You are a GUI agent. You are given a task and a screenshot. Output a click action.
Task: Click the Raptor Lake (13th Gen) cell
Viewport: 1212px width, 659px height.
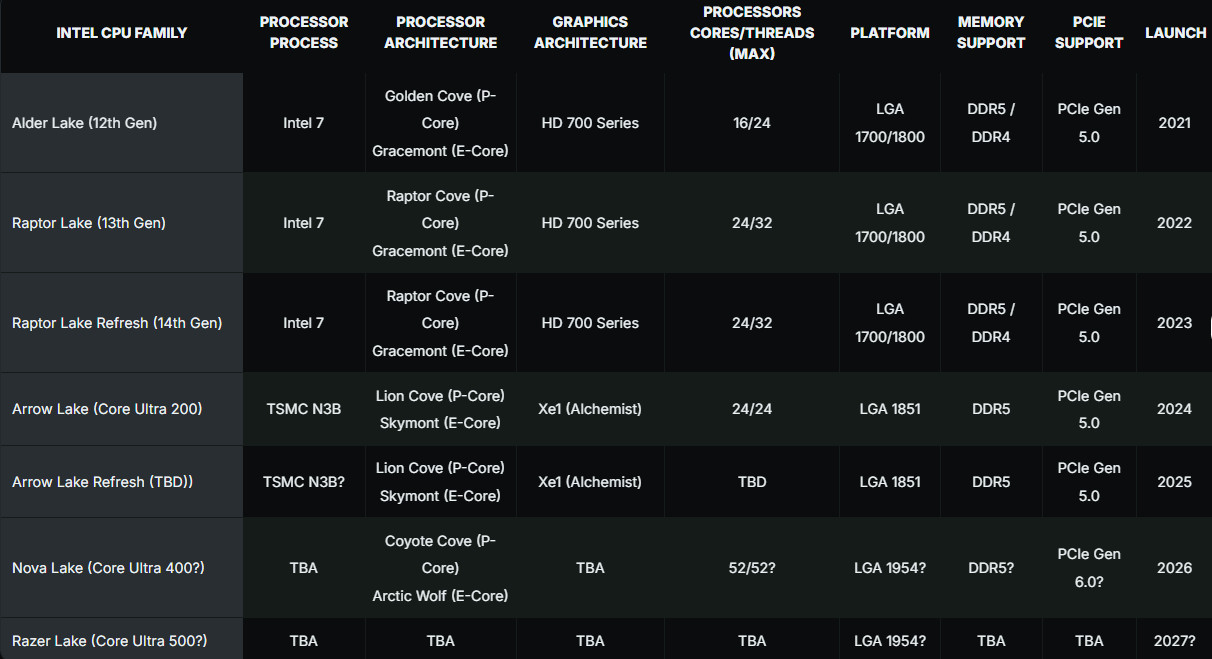pyautogui.click(x=89, y=223)
